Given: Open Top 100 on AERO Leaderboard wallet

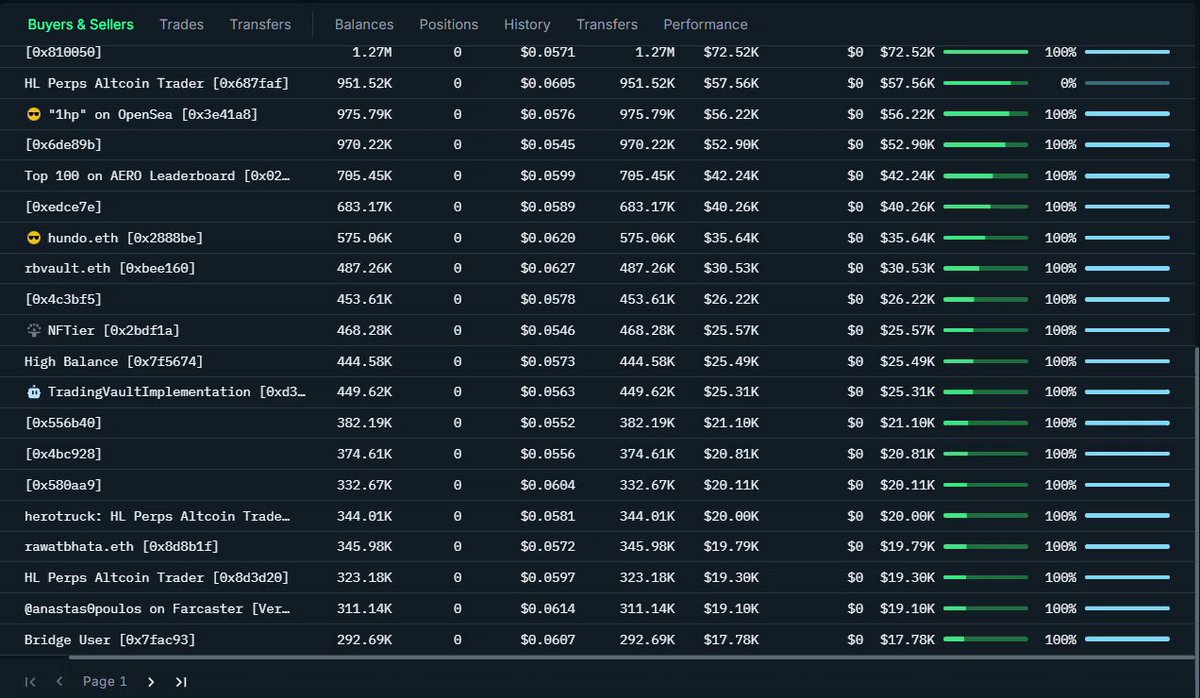Looking at the screenshot, I should [x=158, y=176].
